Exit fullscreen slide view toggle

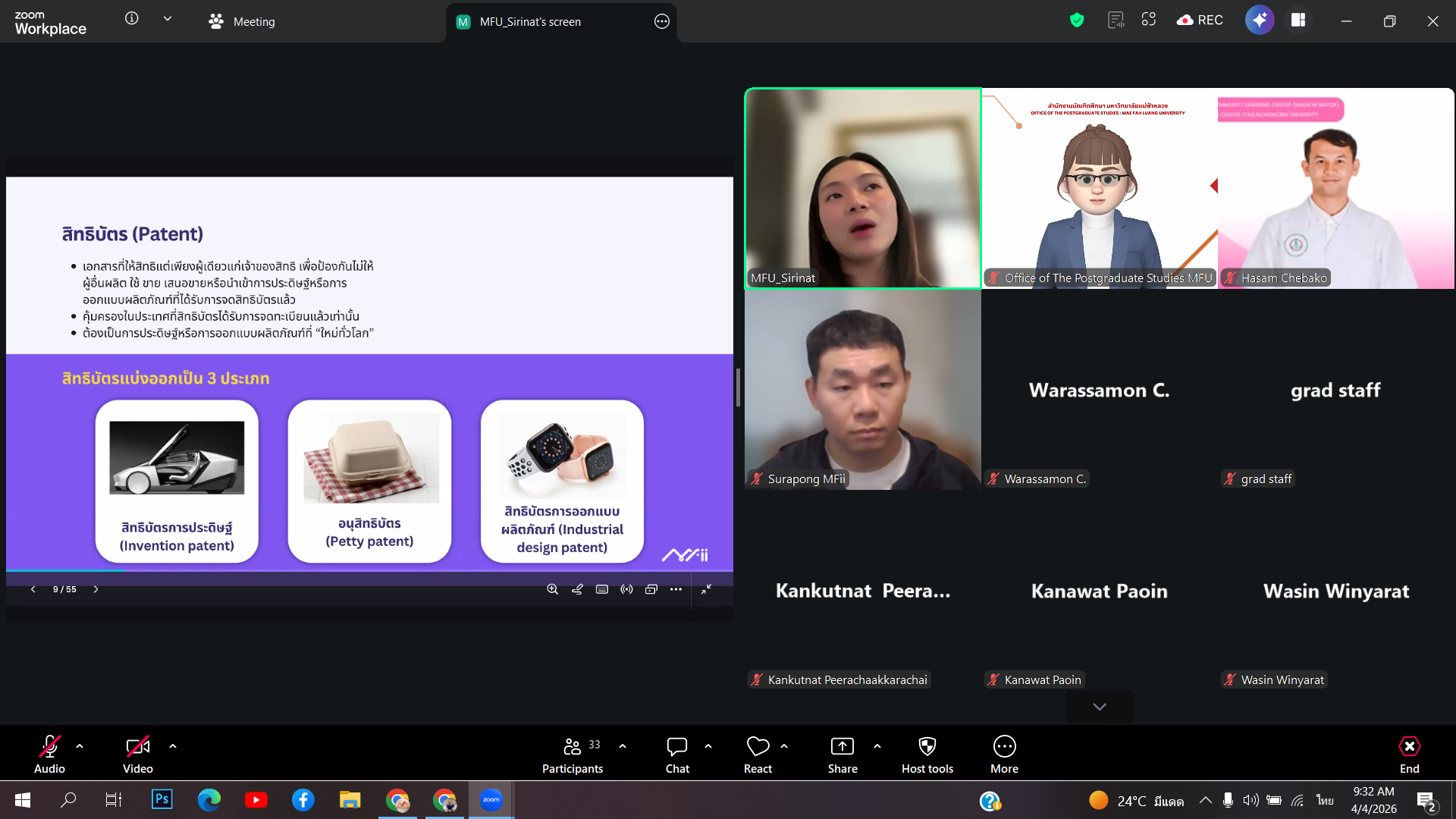tap(706, 589)
